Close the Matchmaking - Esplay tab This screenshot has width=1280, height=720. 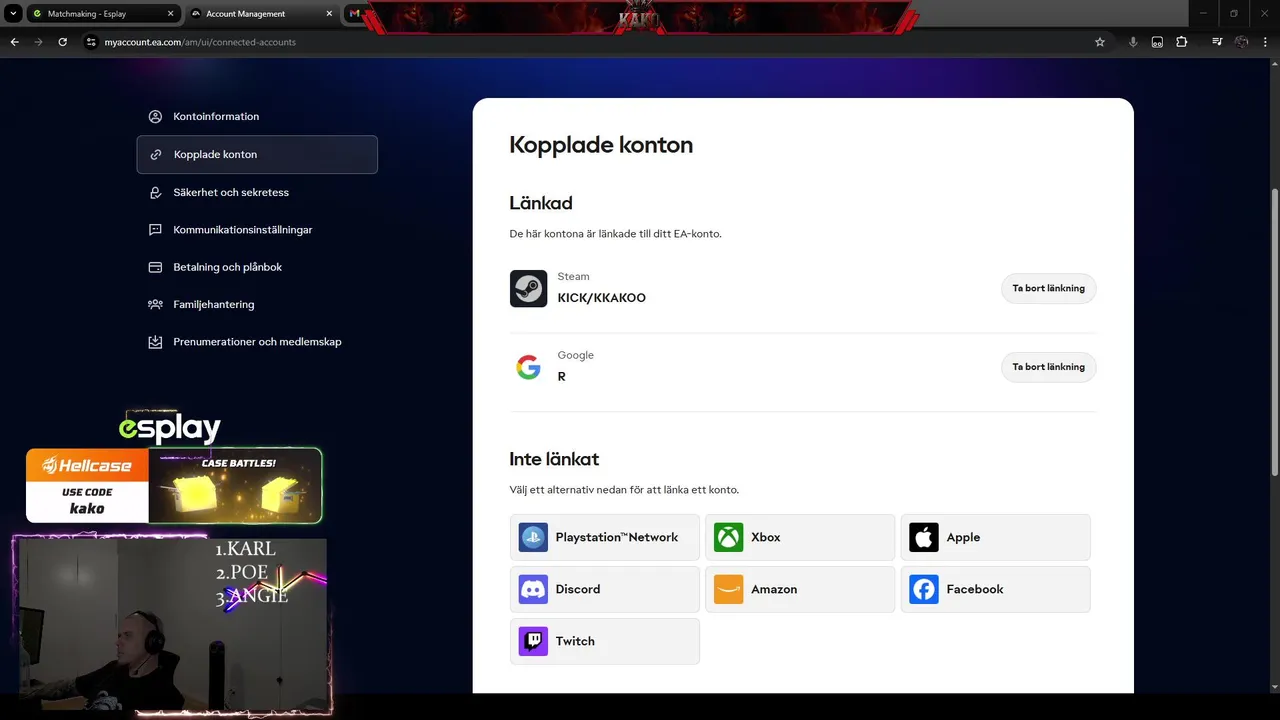pyautogui.click(x=170, y=14)
